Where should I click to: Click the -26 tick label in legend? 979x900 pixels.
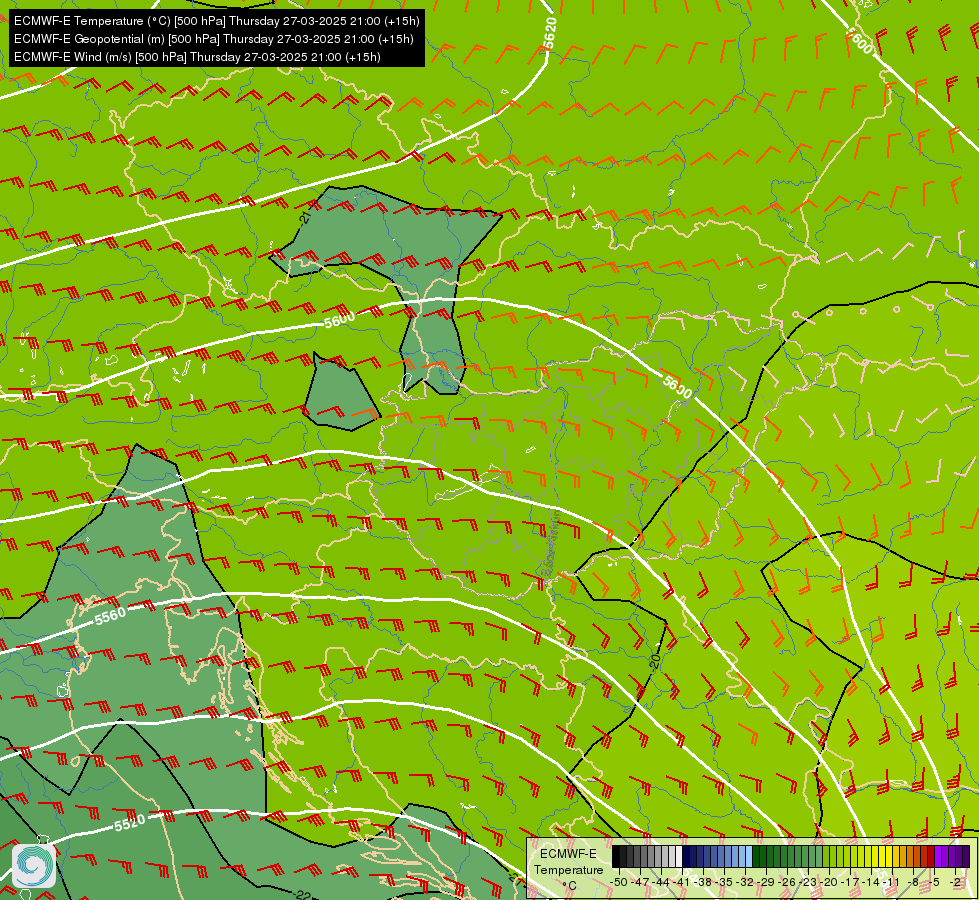787,882
